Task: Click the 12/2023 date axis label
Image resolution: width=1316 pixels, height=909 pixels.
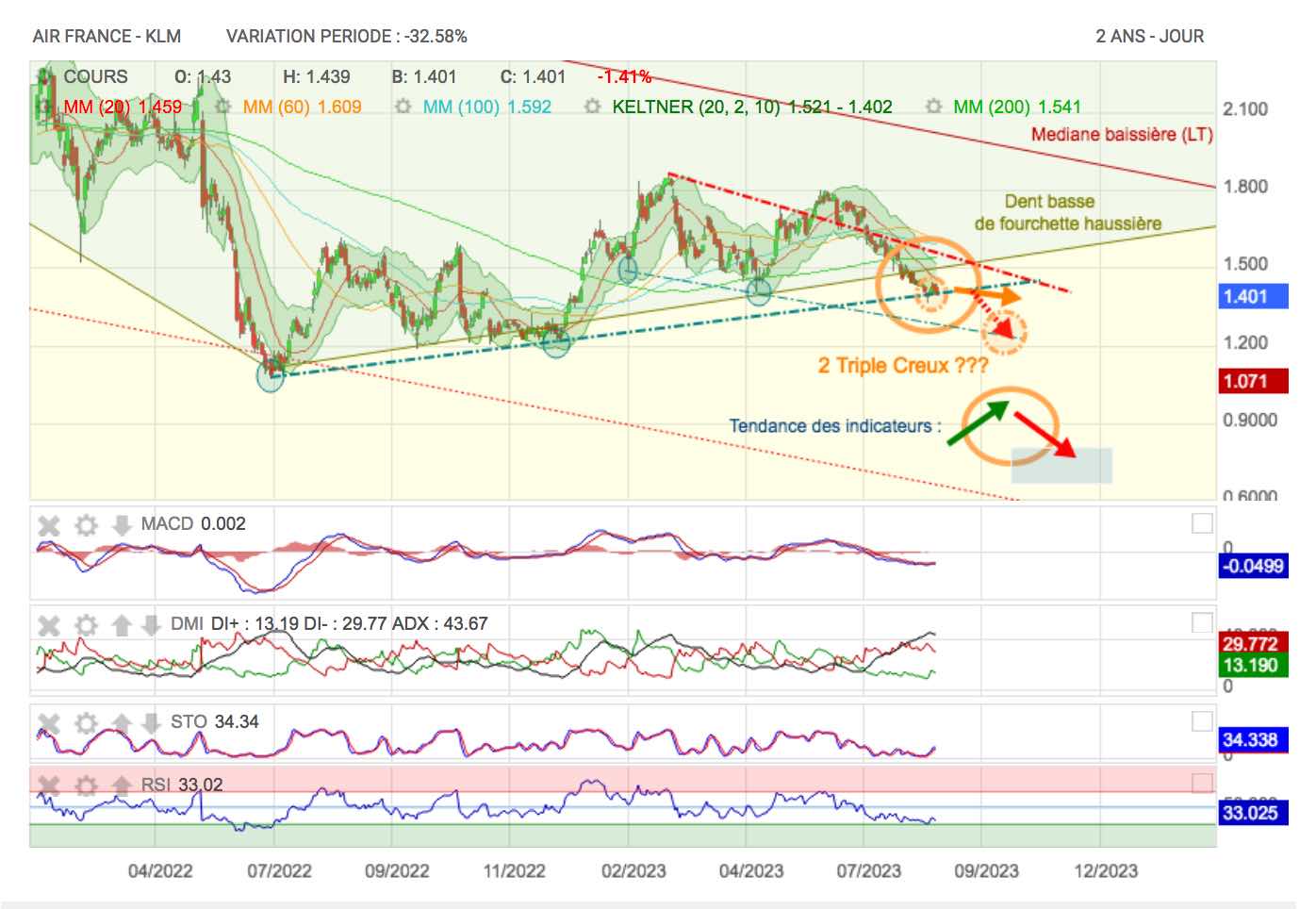Action: [1105, 870]
